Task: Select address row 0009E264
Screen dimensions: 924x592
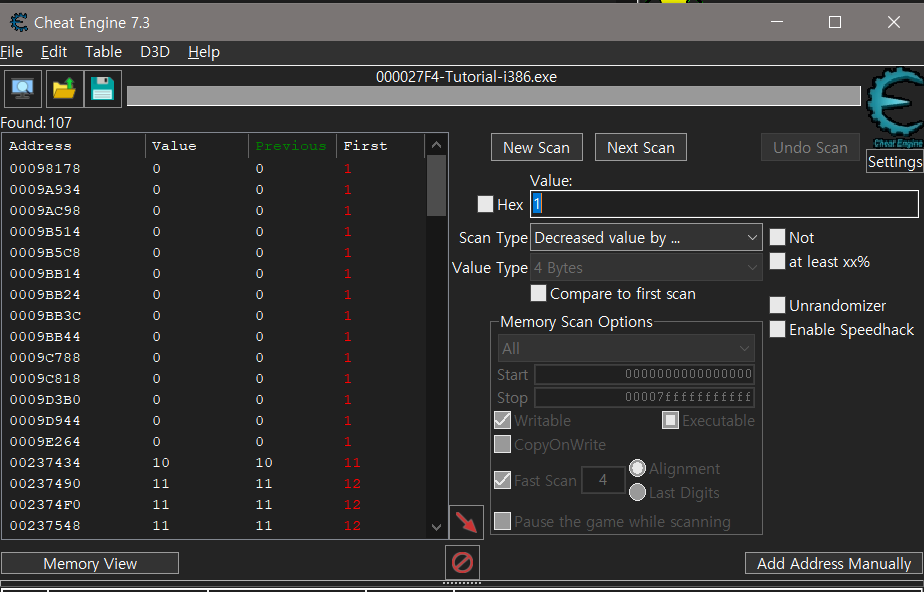Action: 214,442
